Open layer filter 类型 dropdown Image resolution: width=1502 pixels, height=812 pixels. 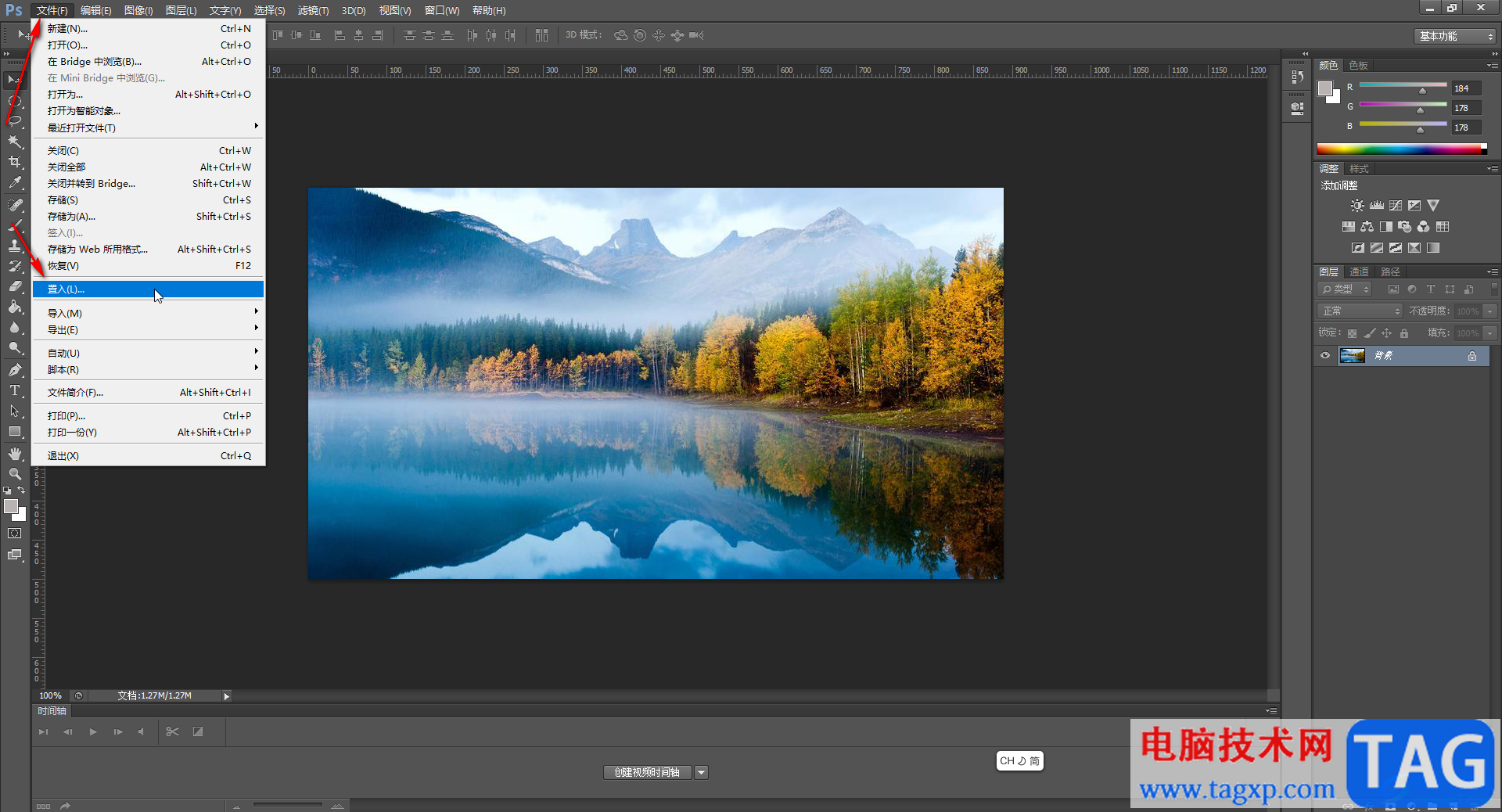(x=1345, y=289)
